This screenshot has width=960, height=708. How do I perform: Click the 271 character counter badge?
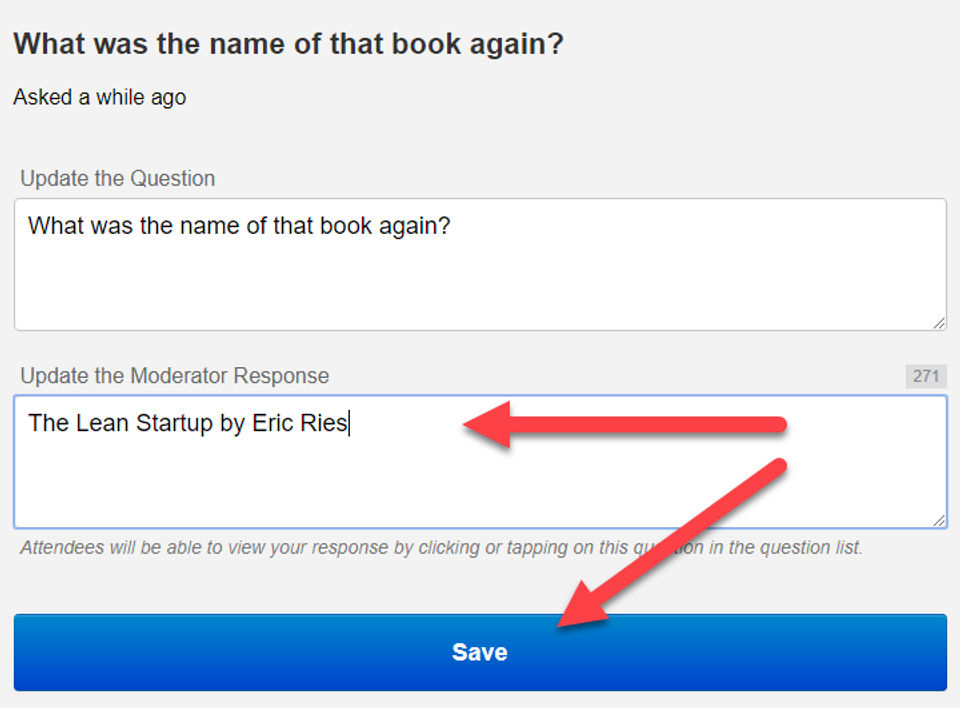click(926, 376)
